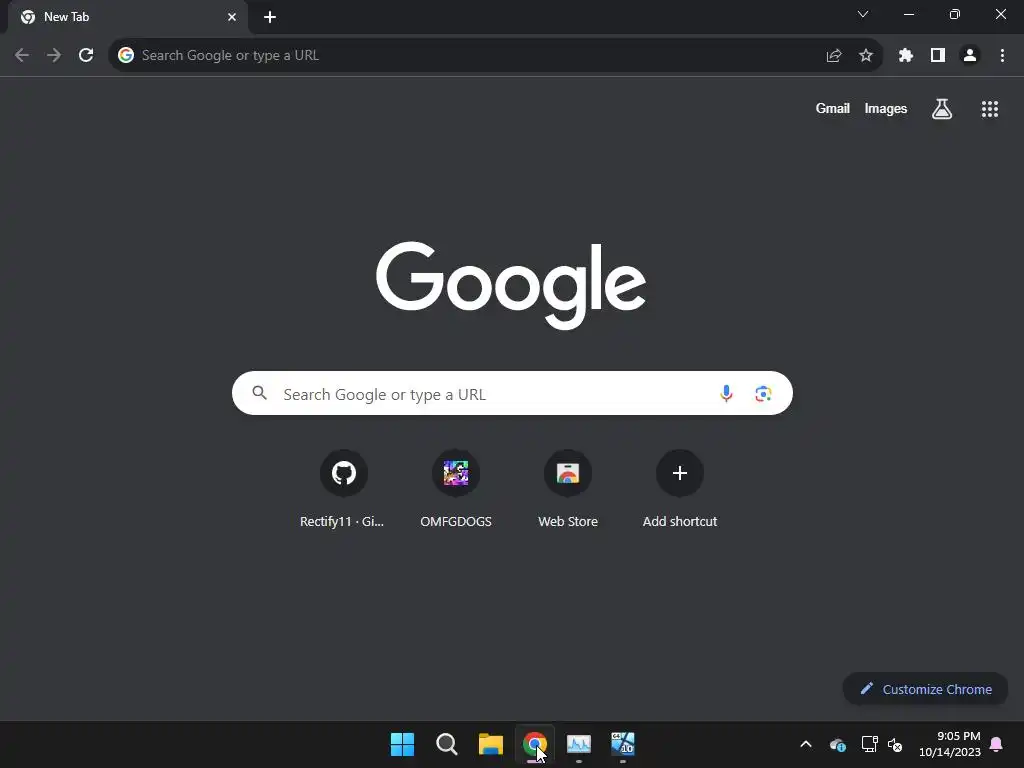The height and width of the screenshot is (768, 1024).
Task: Go back using the back arrow
Action: point(22,56)
